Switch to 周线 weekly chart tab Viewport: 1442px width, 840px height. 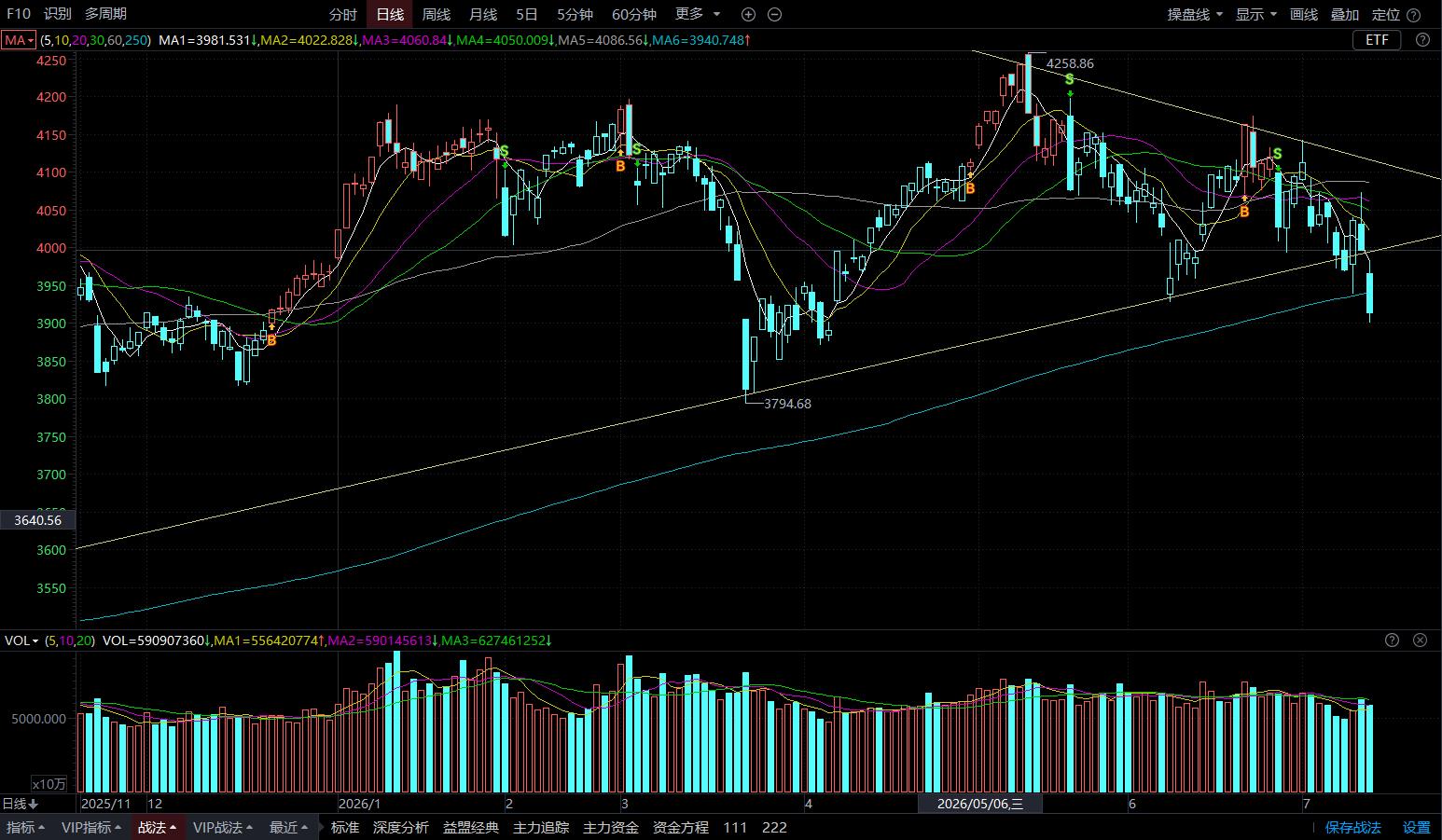436,14
